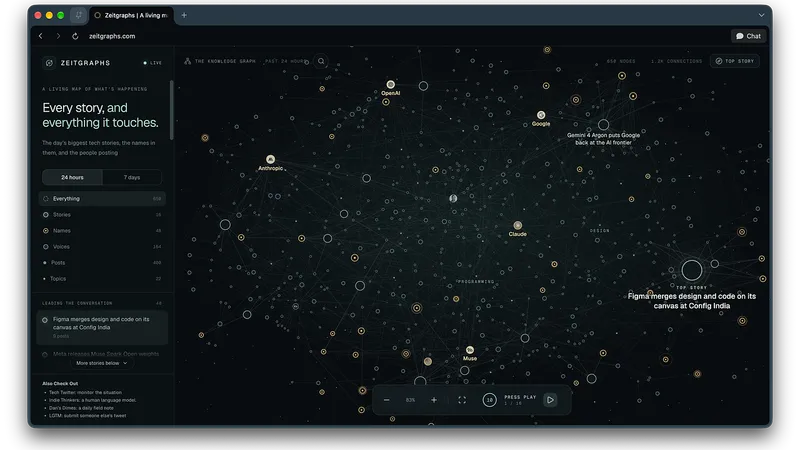800x450 pixels.
Task: Select the Everything filter
Action: point(102,198)
